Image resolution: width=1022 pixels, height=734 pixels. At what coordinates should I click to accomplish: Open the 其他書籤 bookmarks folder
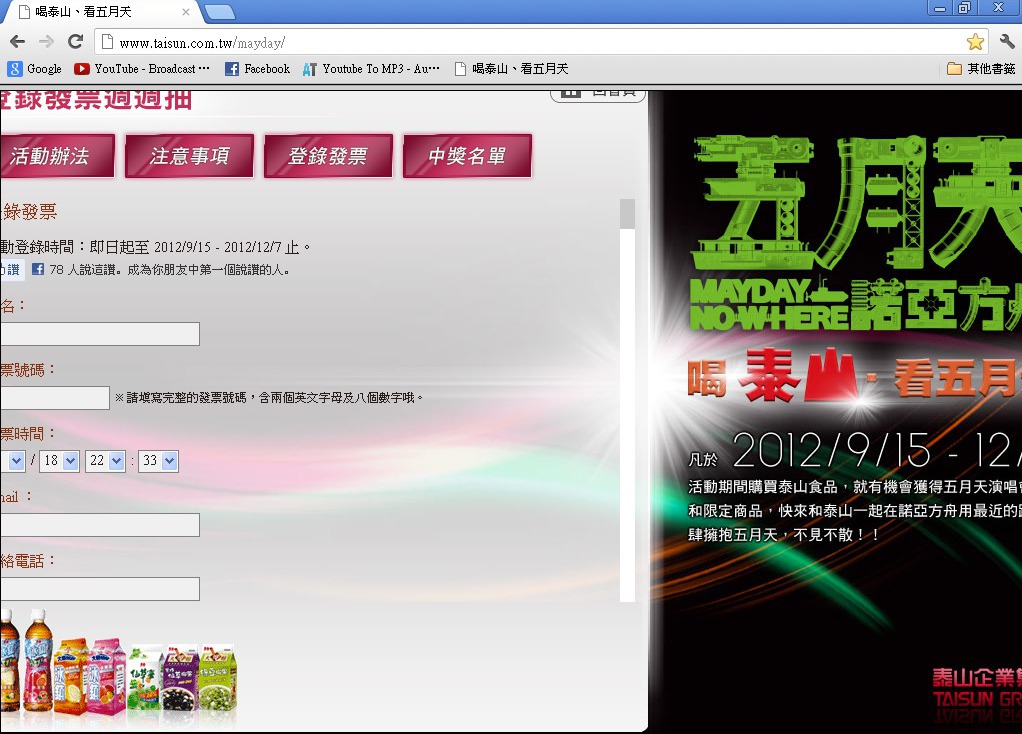pyautogui.click(x=981, y=68)
